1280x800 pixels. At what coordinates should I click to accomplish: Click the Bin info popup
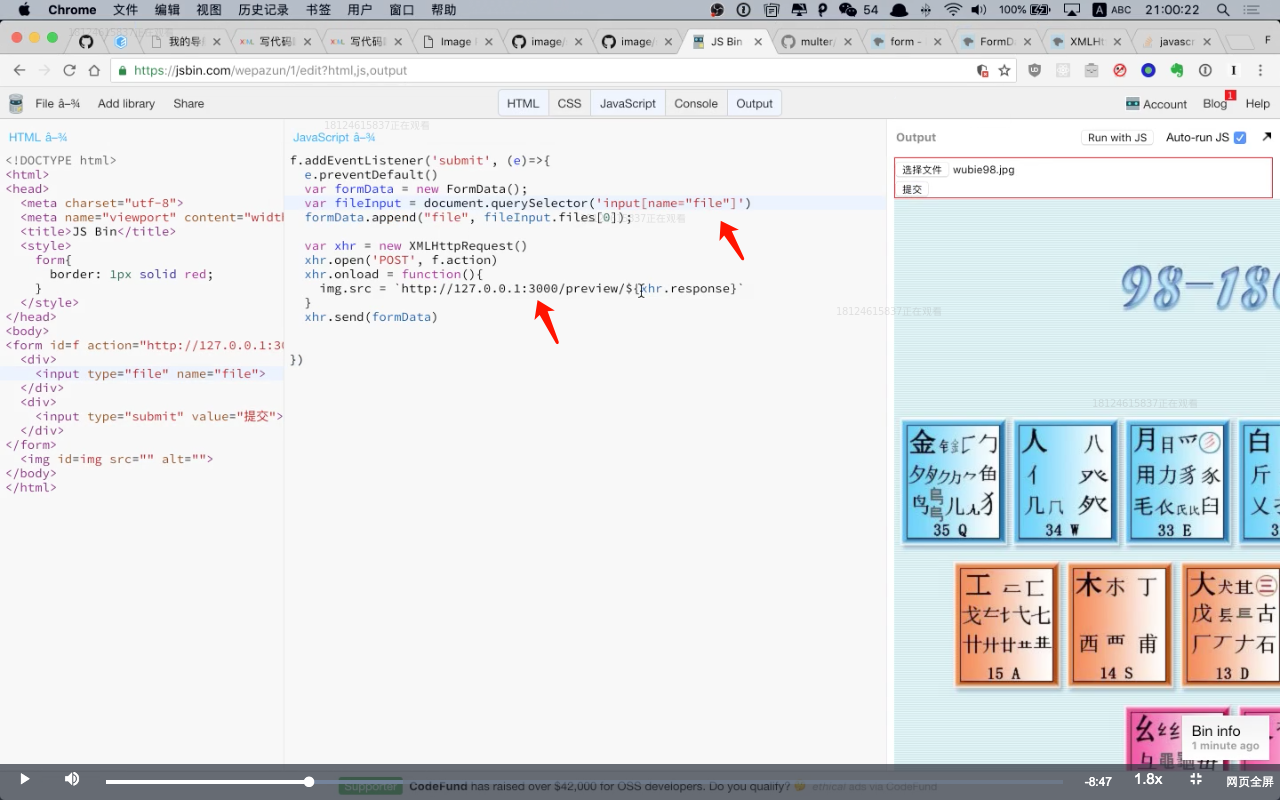point(1225,738)
